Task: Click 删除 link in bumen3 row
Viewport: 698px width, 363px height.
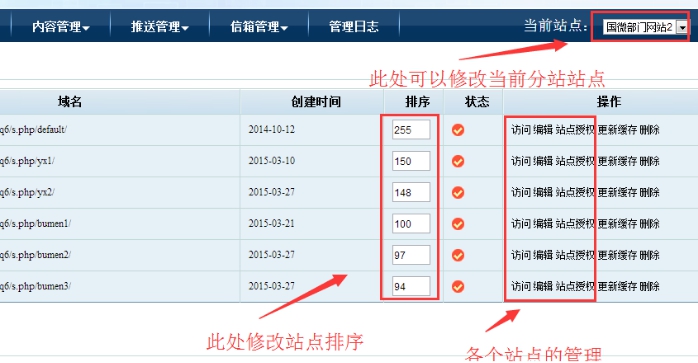Action: 649,286
